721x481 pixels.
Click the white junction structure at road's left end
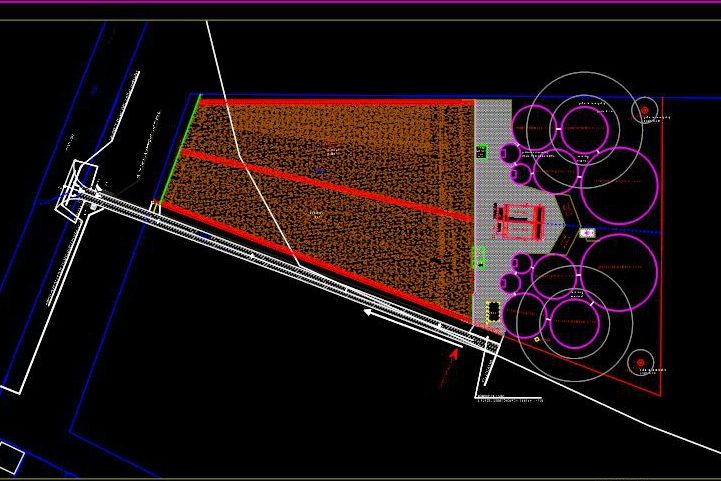tap(78, 188)
